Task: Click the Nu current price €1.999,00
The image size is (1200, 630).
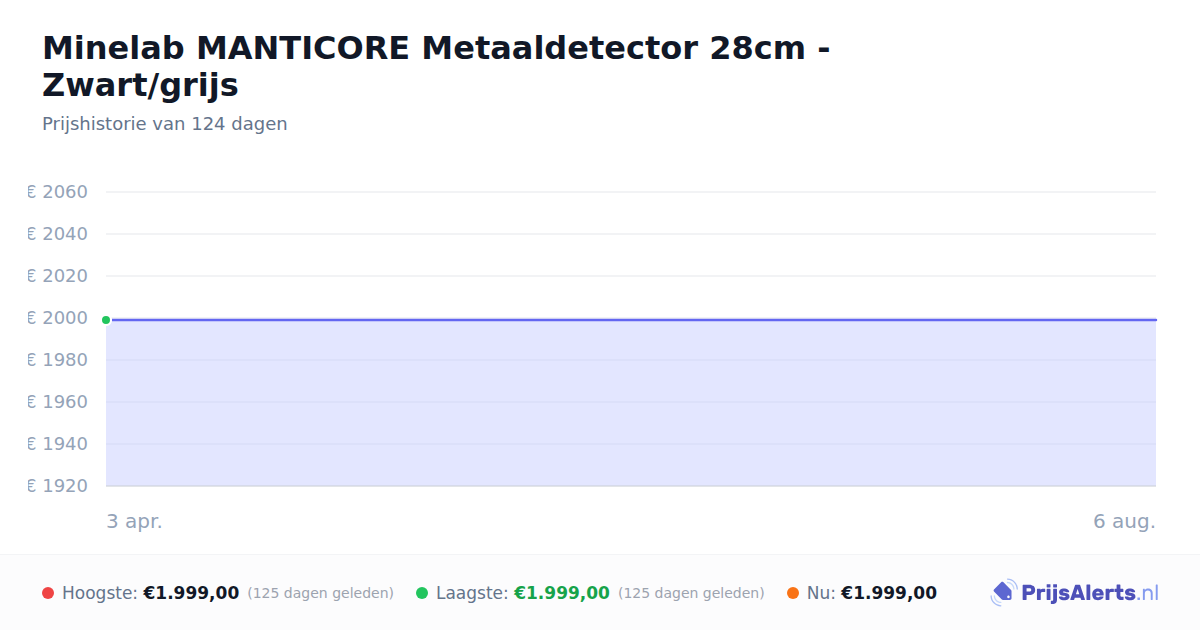Action: pyautogui.click(x=889, y=593)
